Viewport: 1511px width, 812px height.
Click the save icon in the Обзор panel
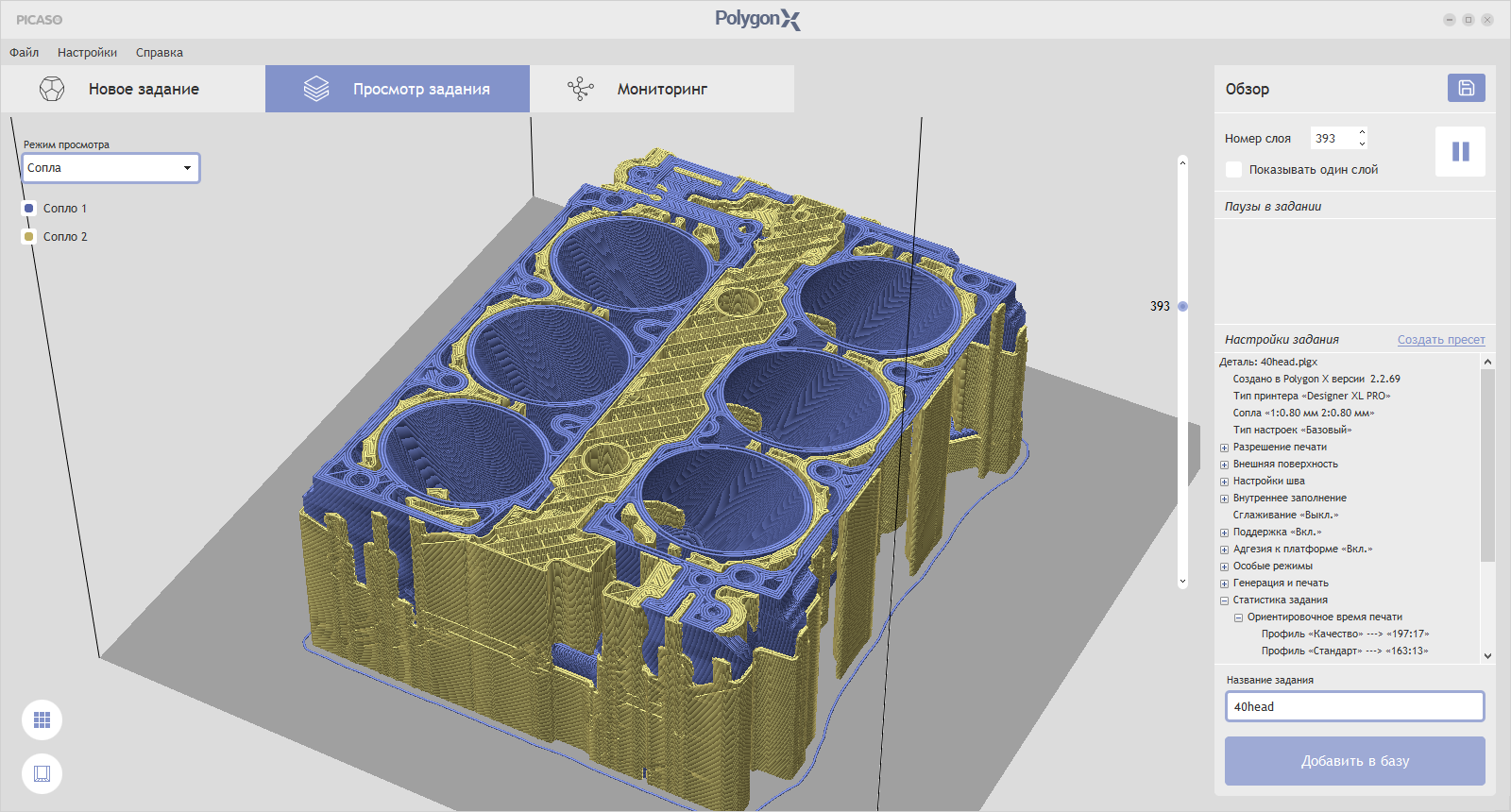tap(1466, 88)
